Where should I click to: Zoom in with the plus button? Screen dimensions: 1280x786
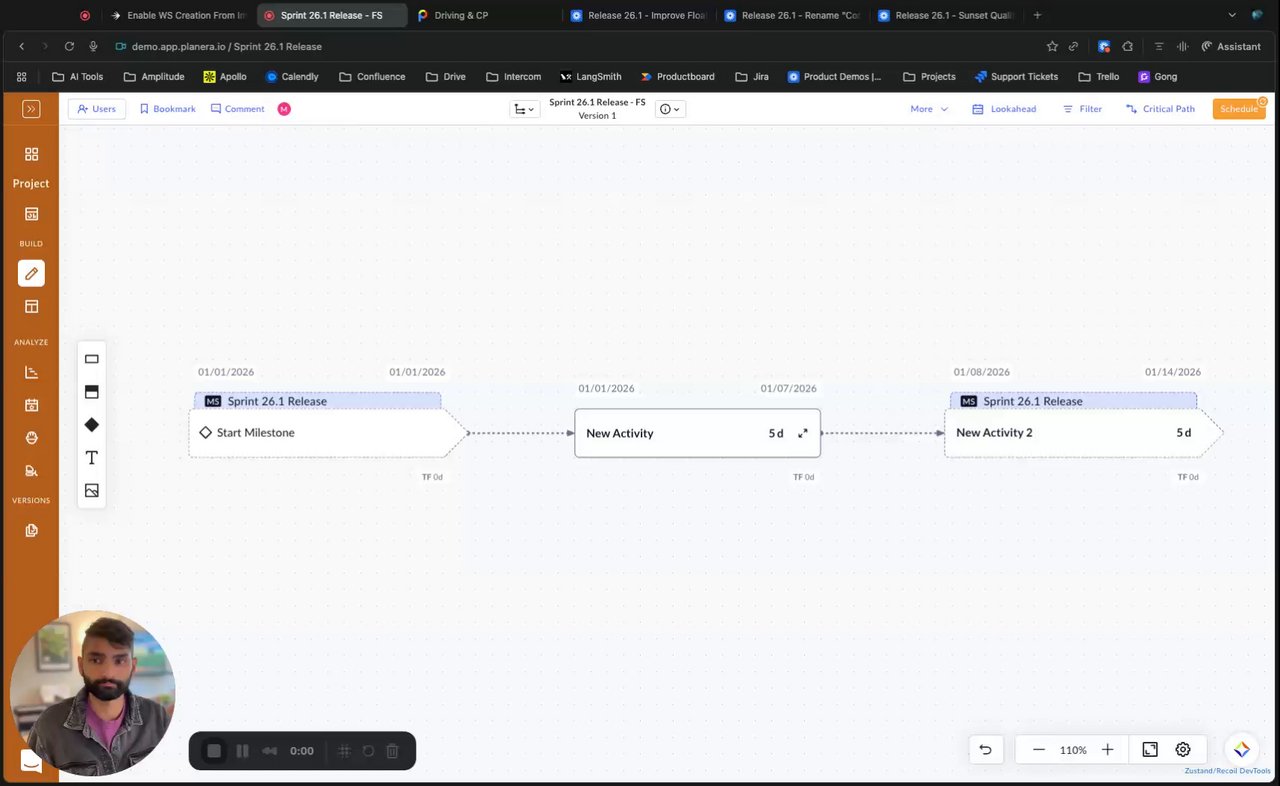[x=1107, y=750]
